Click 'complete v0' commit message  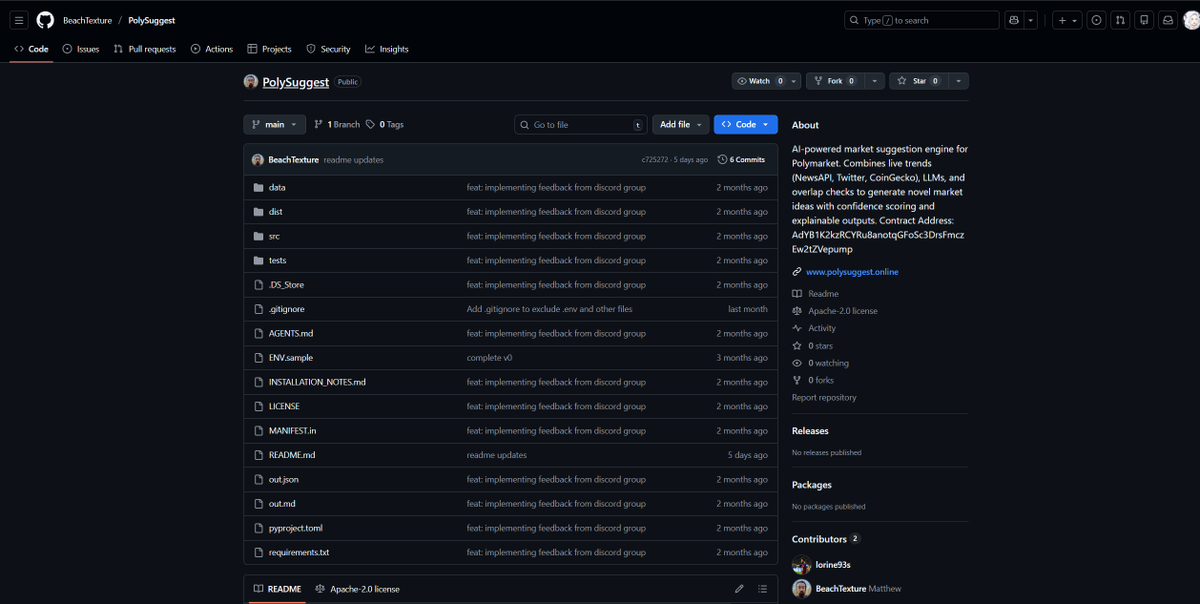(x=490, y=357)
